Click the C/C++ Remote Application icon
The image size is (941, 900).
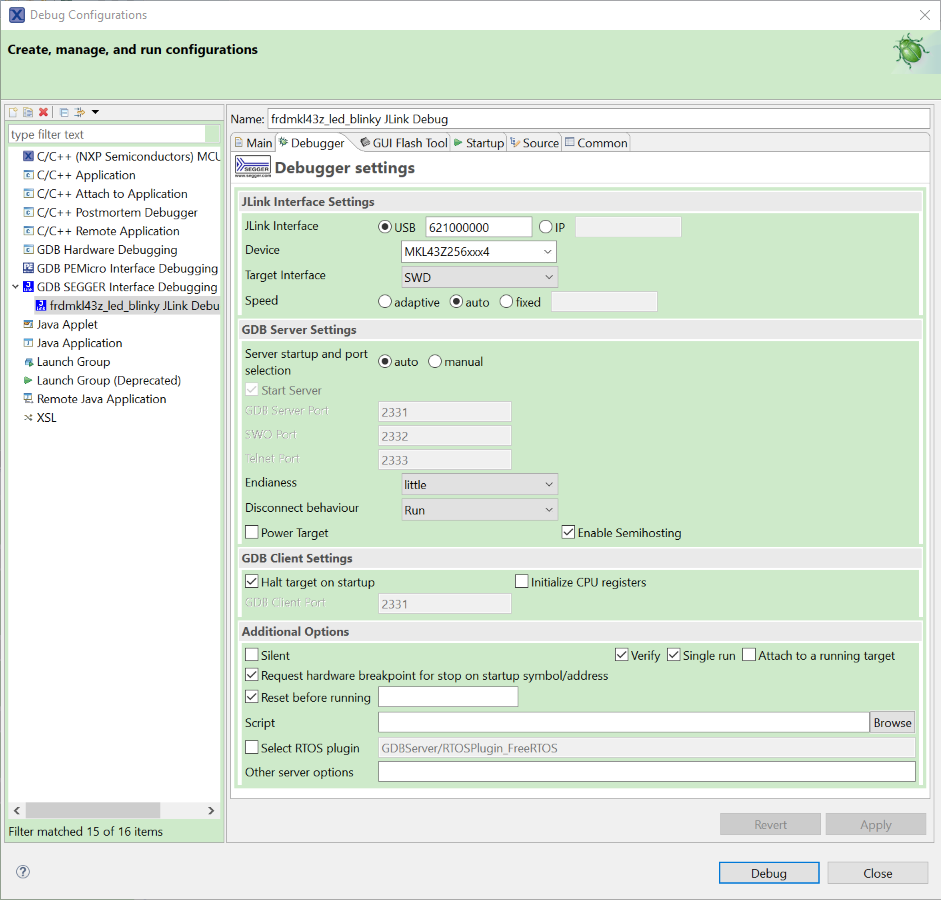pyautogui.click(x=28, y=231)
